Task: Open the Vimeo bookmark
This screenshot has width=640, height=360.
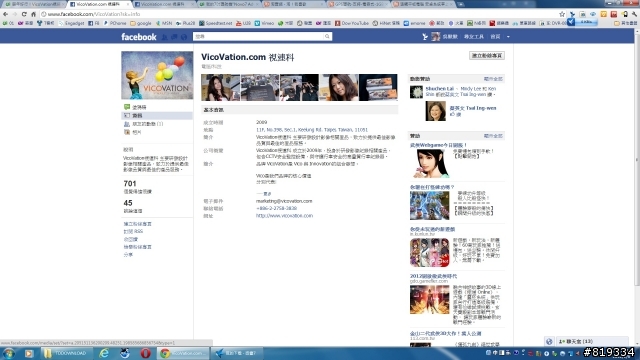Action: (x=264, y=23)
